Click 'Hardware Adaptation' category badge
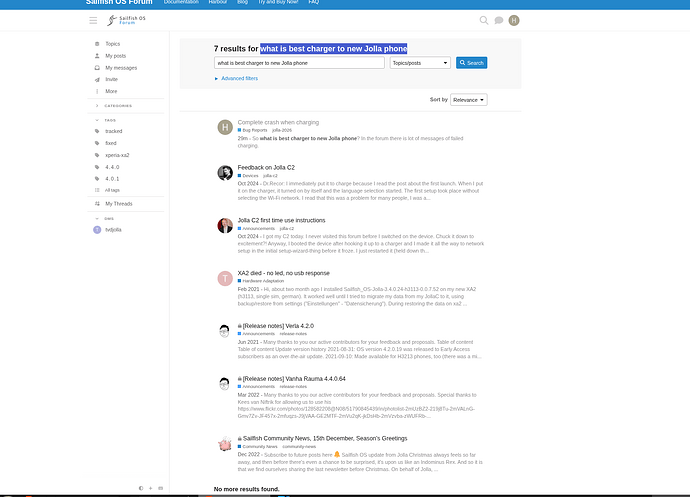Image resolution: width=690 pixels, height=497 pixels. click(261, 281)
